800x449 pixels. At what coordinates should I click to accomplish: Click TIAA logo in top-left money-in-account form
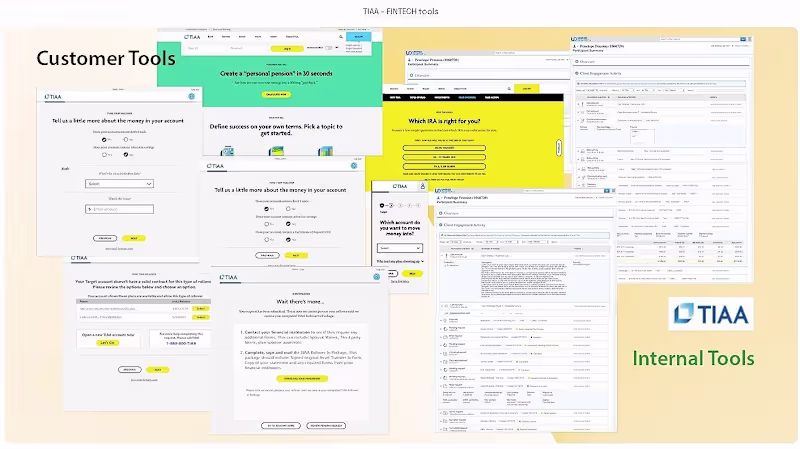click(53, 96)
